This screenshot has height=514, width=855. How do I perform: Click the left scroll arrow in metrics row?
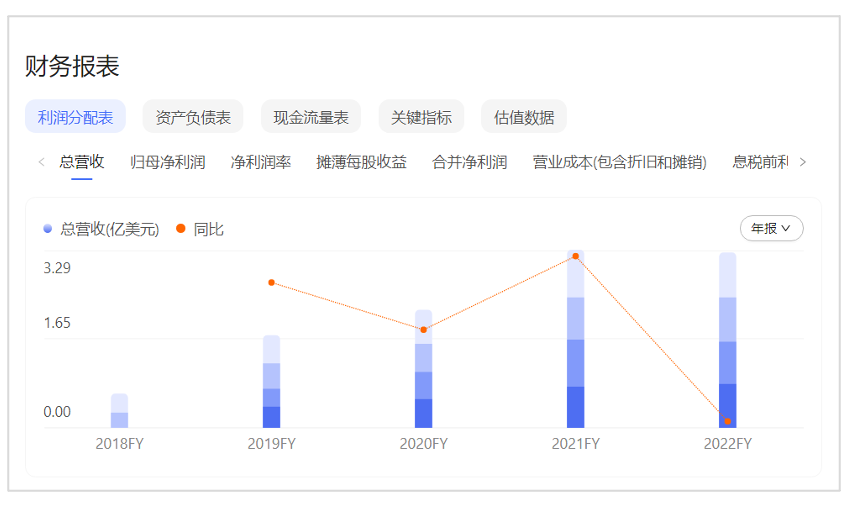[x=41, y=162]
